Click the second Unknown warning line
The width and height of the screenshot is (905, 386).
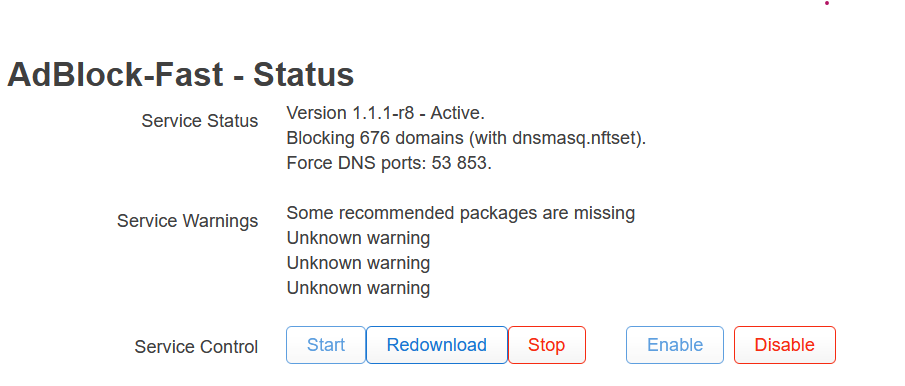358,263
